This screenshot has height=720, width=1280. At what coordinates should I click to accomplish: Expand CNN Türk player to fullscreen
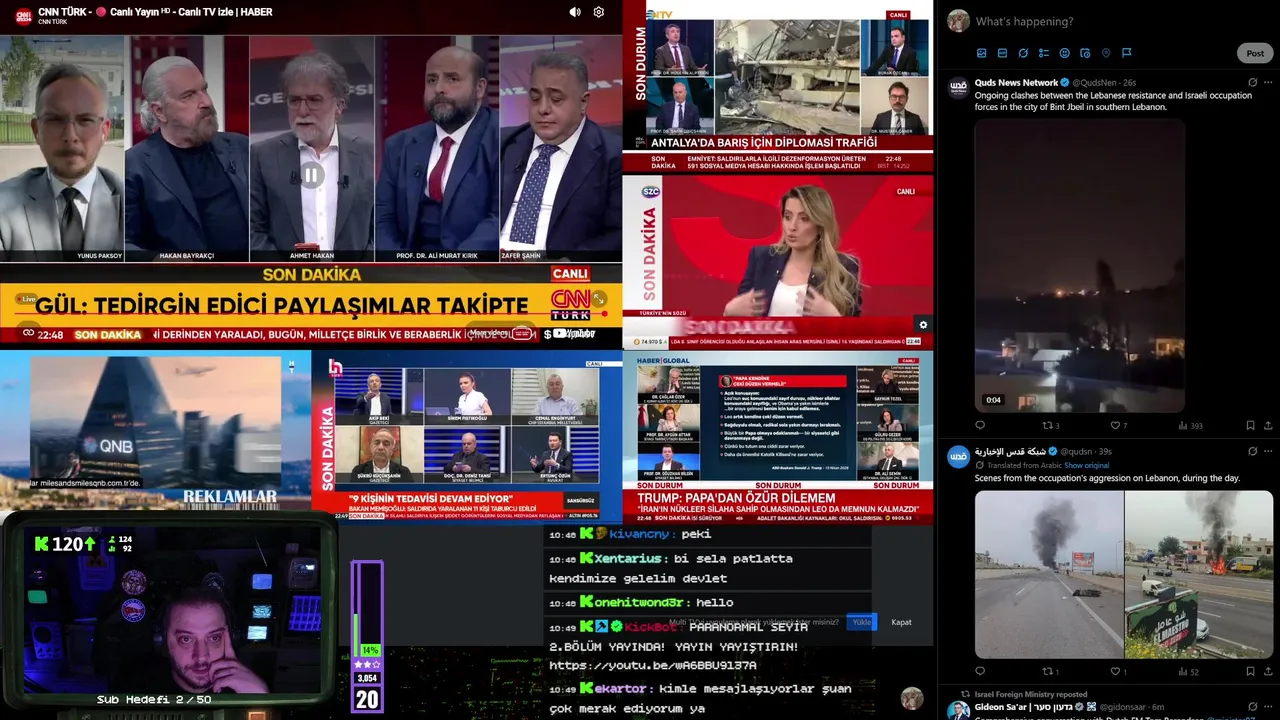click(x=599, y=299)
